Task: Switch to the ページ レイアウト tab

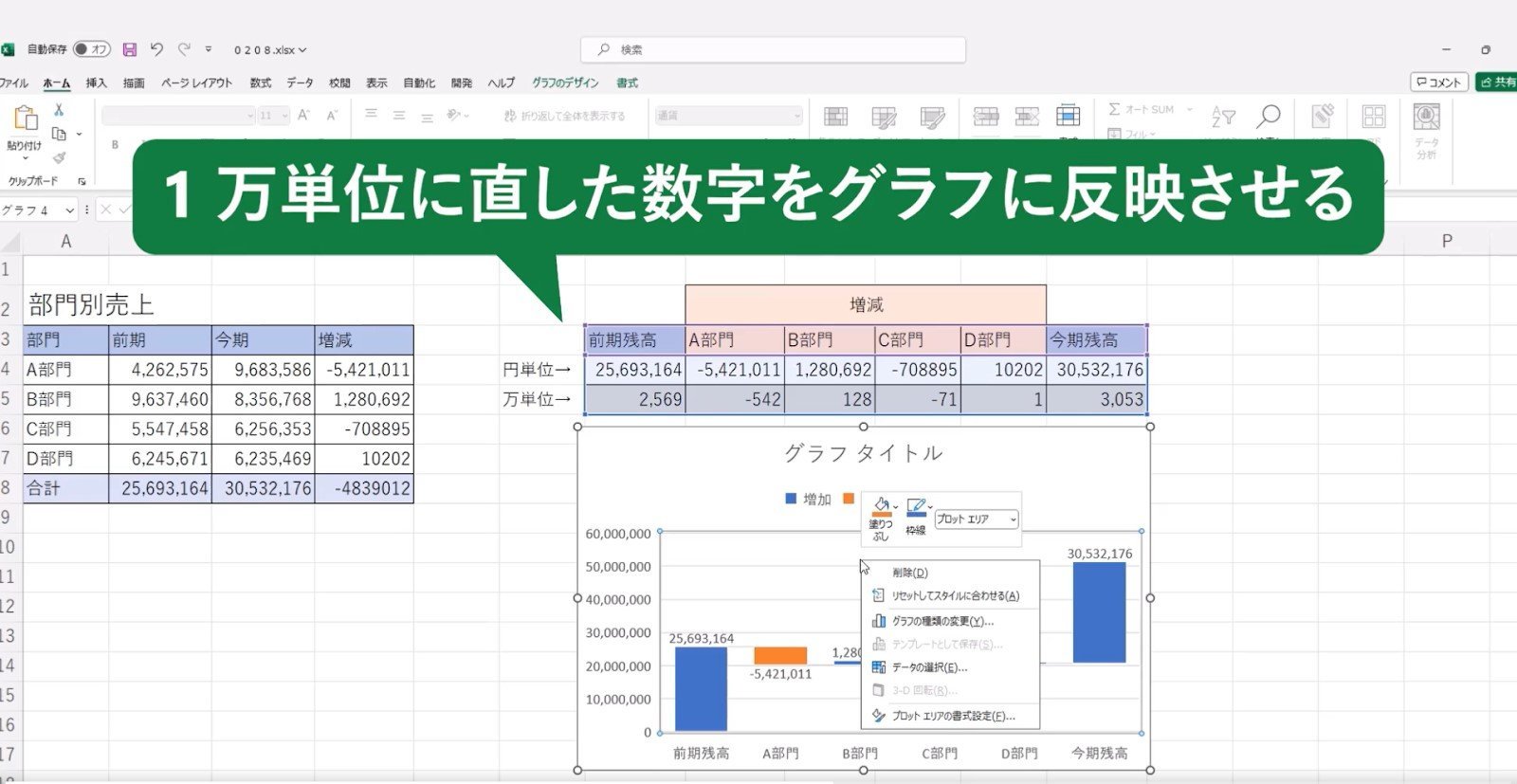Action: pos(196,82)
